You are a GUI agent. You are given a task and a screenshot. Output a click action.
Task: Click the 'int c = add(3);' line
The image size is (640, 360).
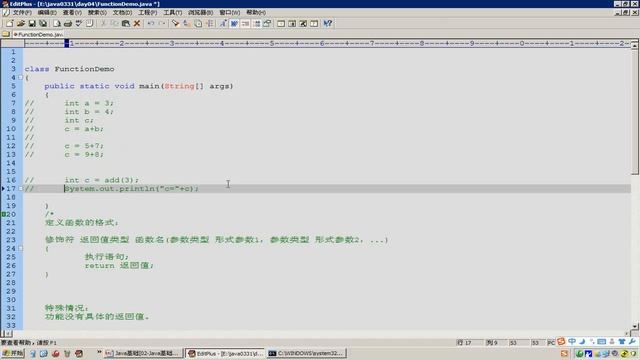[102, 180]
